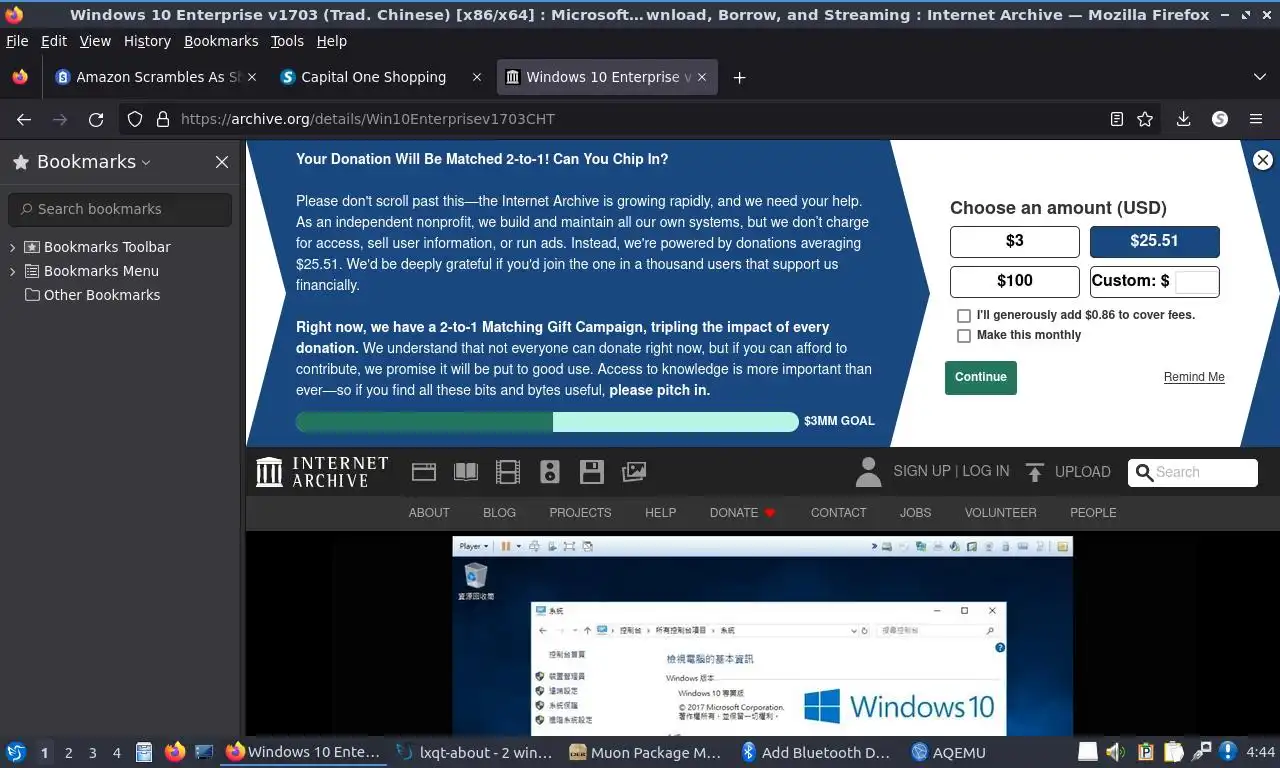Open the History menu
This screenshot has height=768, width=1280.
coord(147,41)
